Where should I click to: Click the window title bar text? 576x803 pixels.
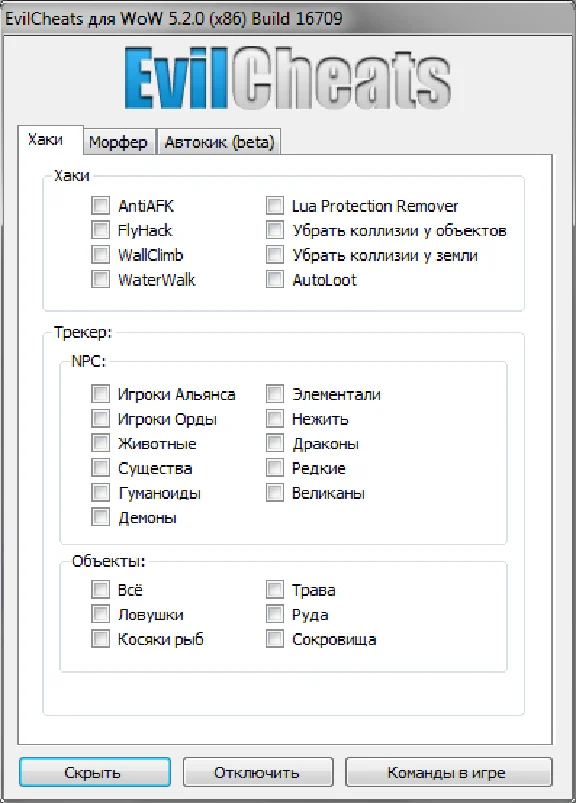(x=174, y=19)
